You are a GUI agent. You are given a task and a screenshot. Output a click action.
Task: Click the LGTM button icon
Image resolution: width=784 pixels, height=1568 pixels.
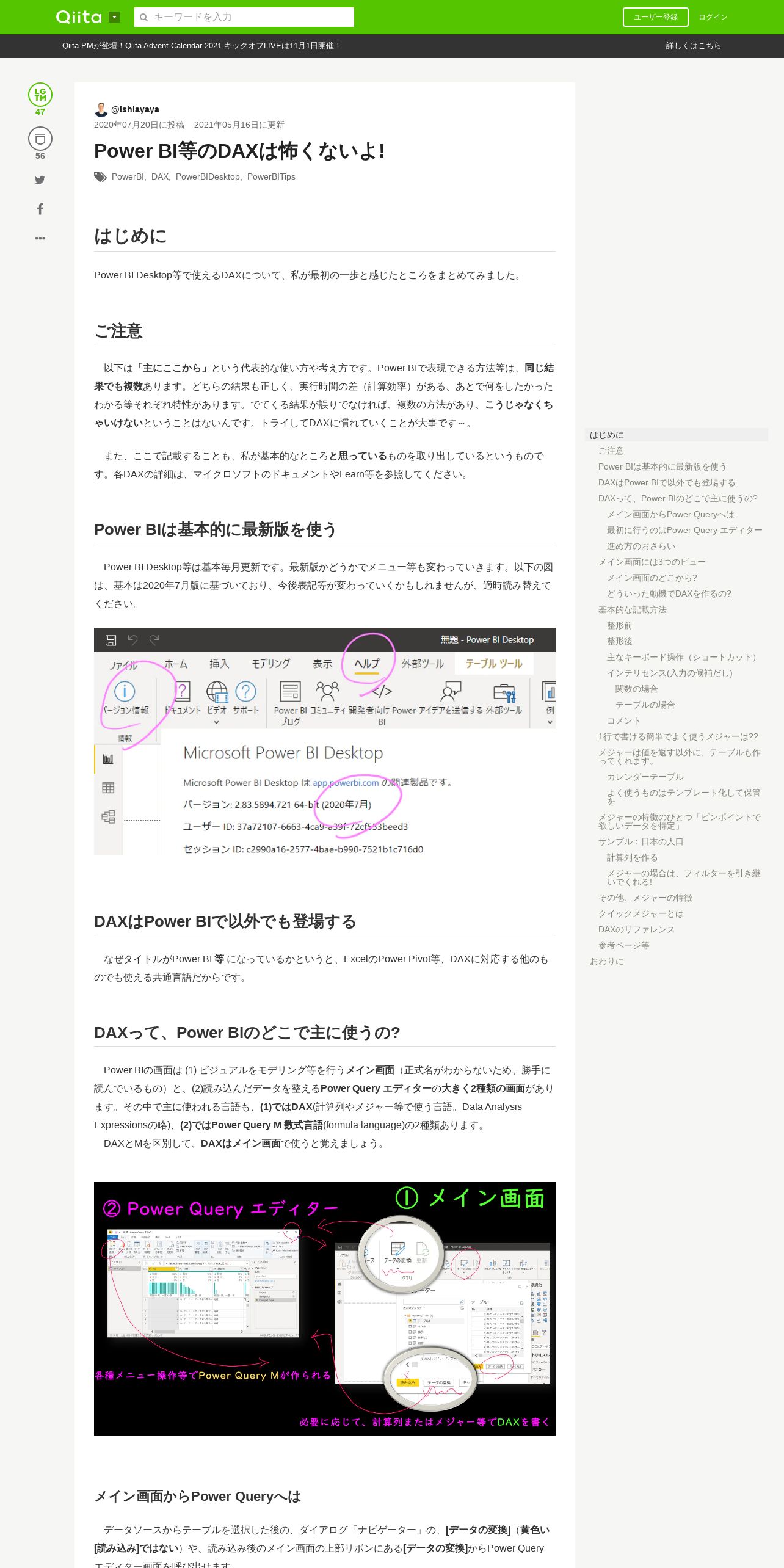40,95
